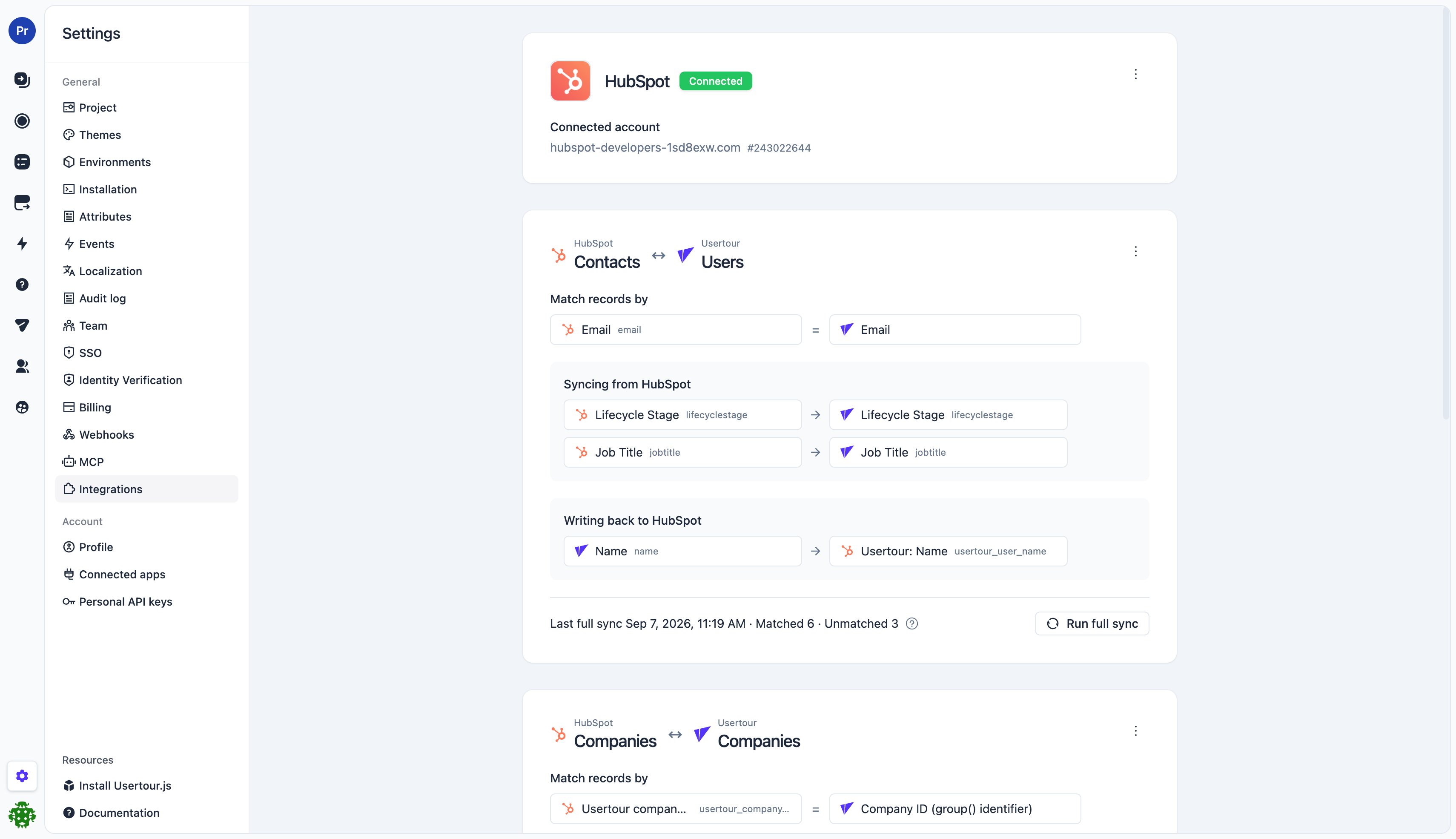Screen dimensions: 1456x839
Task: Click Usertour Name write-back source field
Action: [682, 551]
